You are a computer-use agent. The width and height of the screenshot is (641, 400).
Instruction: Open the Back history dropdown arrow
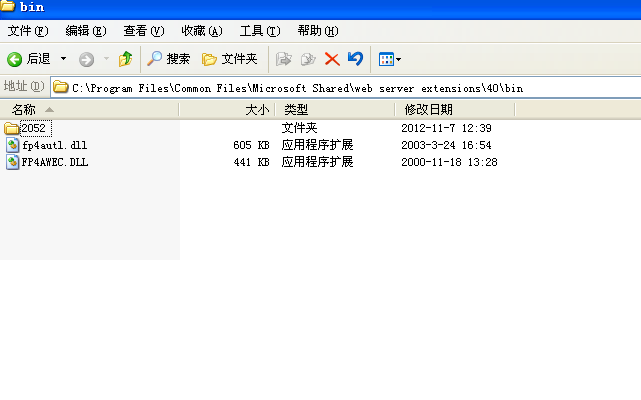tap(63, 59)
